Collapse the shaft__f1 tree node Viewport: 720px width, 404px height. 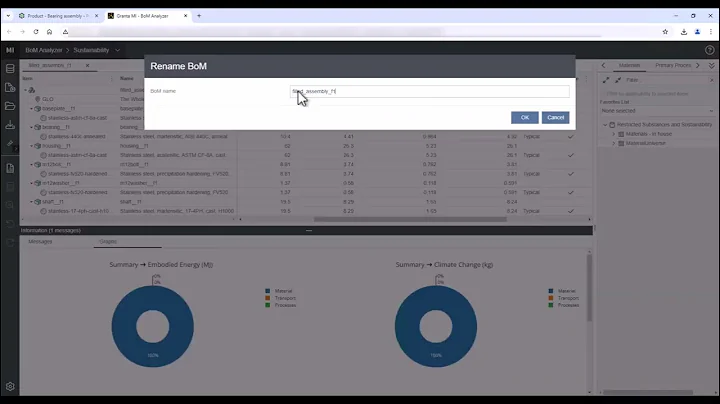[x=32, y=202]
